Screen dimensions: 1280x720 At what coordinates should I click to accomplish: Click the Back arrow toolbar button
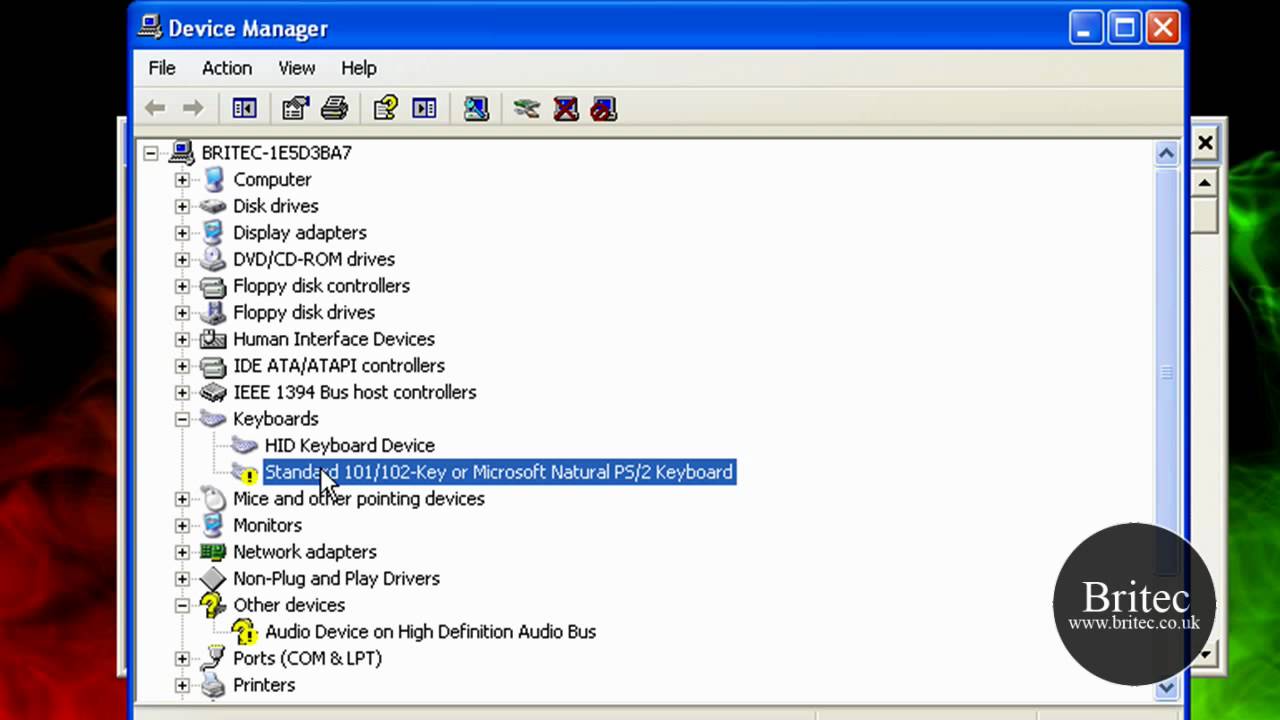tap(155, 108)
